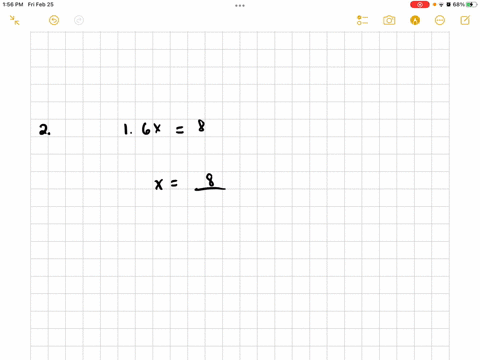The image size is (480, 360).
Task: Tap the three-dot multitasking control
Action: tap(240, 6)
